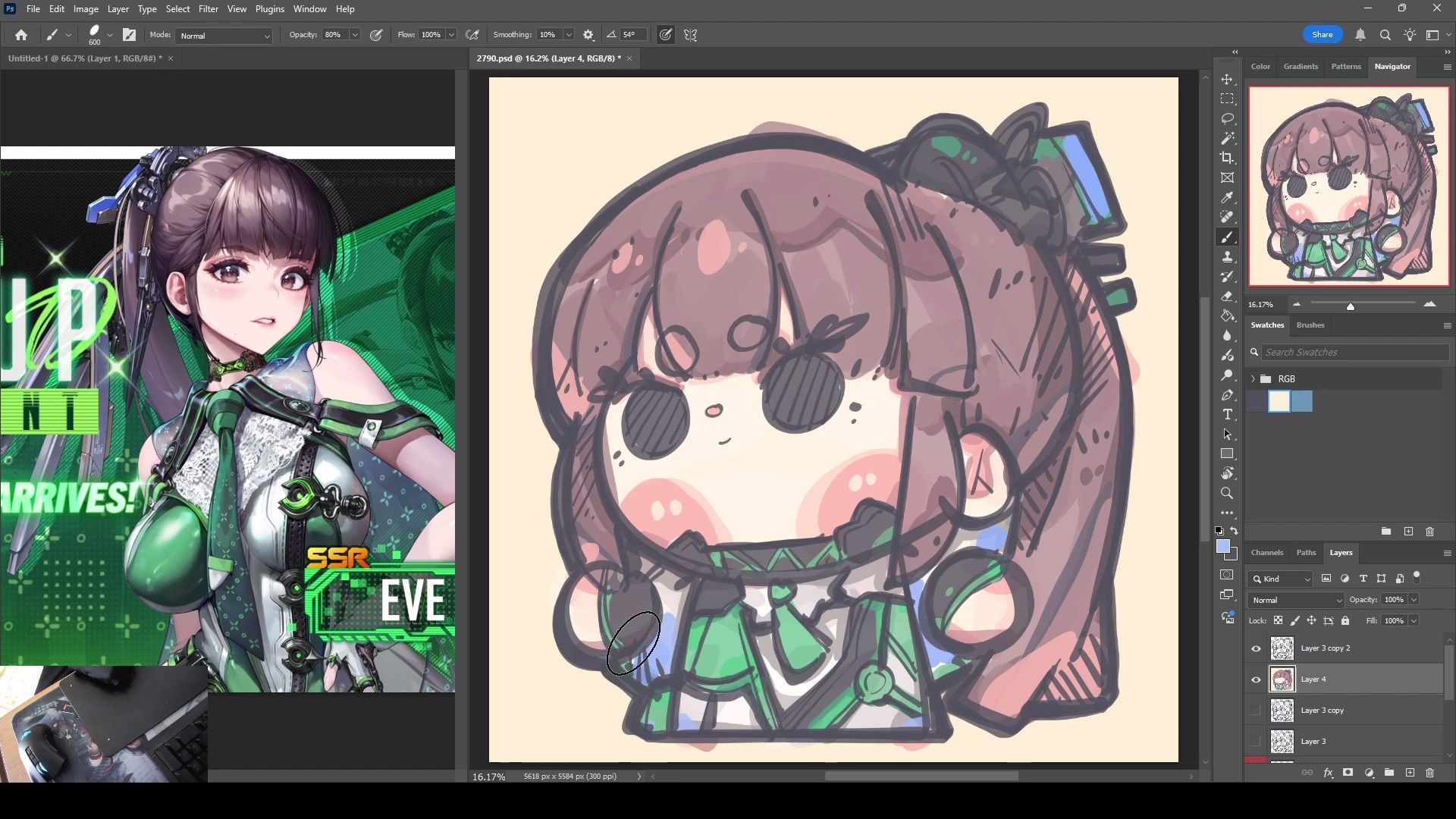Screen dimensions: 1456x819
Task: Switch to the Channels tab
Action: click(x=1267, y=553)
